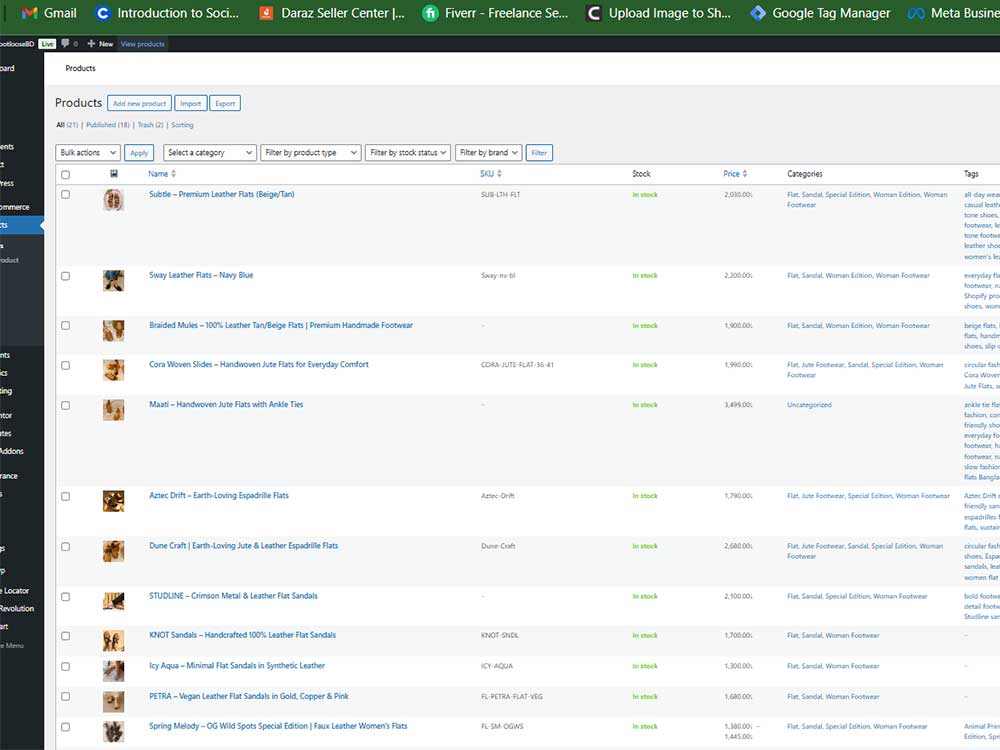
Task: Show Trash (2) products
Action: tap(151, 125)
